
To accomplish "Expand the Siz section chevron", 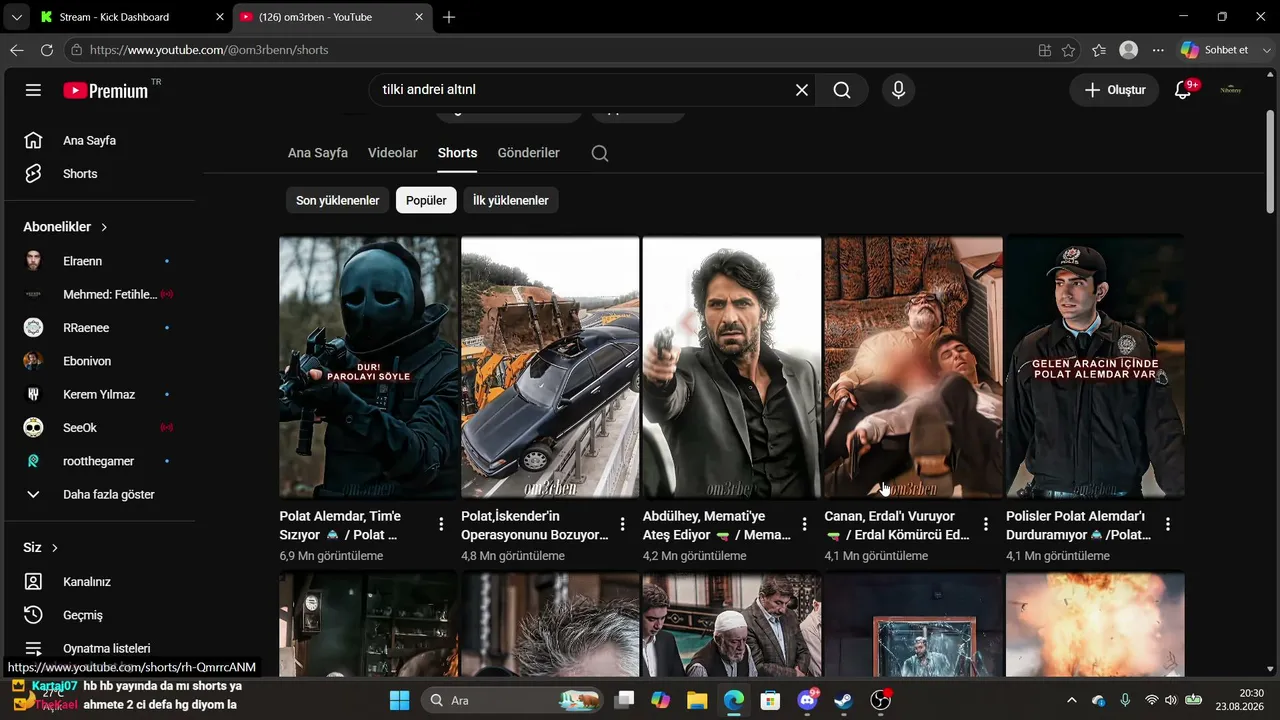I will [55, 548].
